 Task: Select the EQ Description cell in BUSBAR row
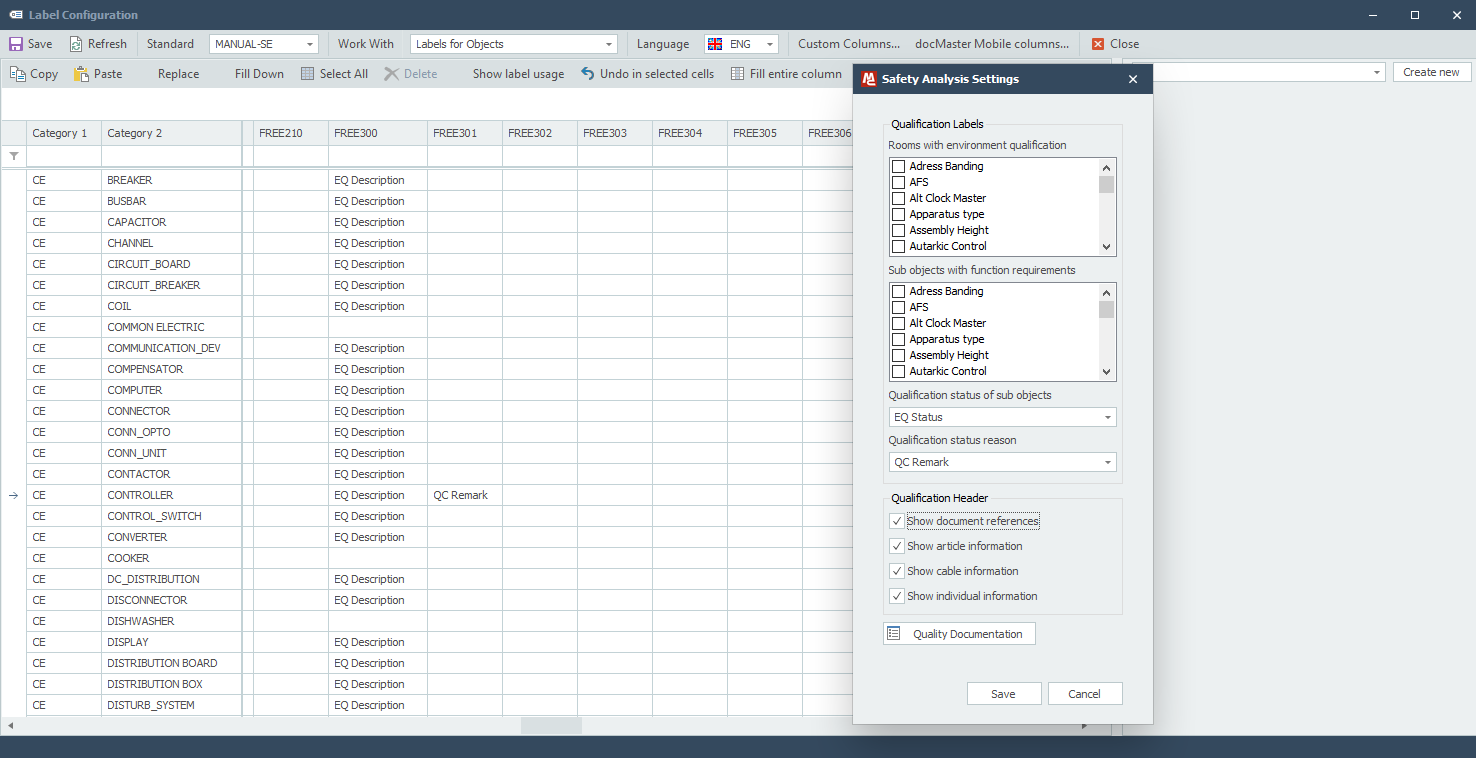(378, 201)
